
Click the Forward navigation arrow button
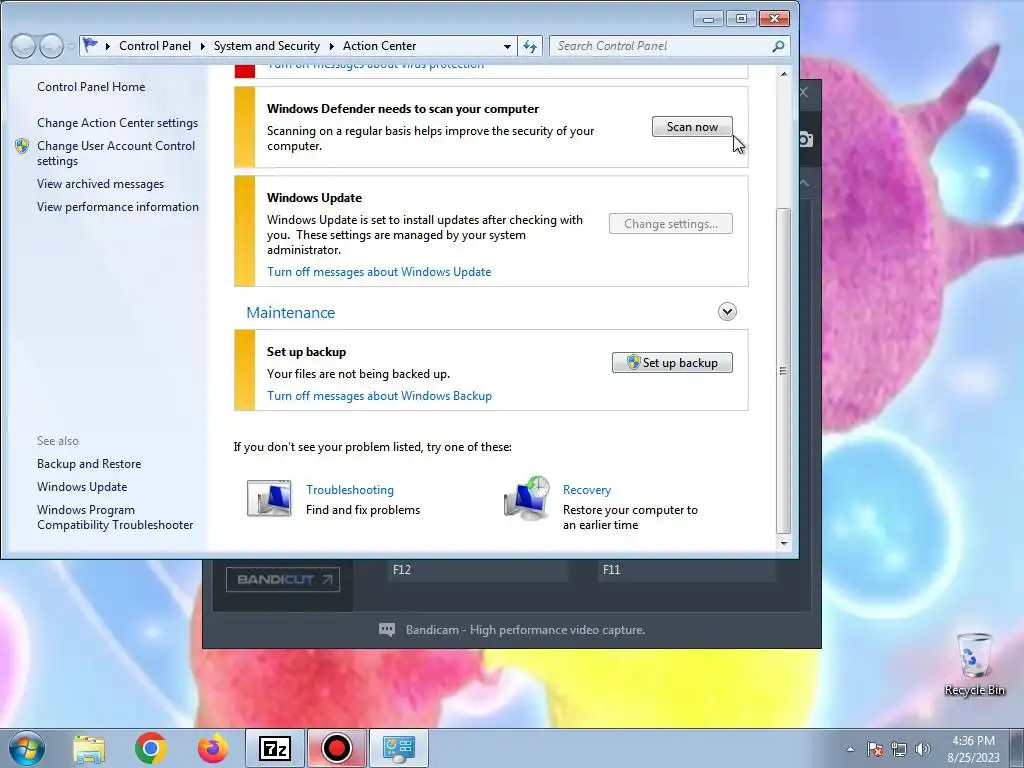coord(52,46)
